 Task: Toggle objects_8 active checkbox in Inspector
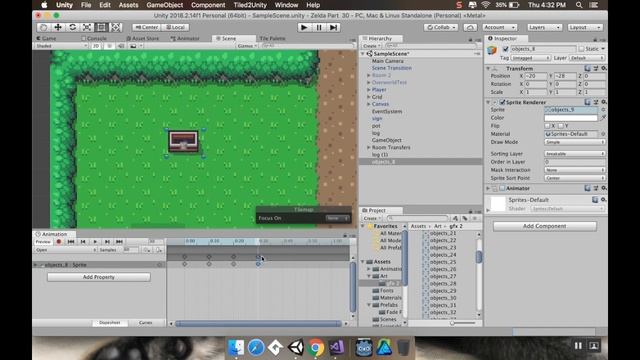[505, 49]
